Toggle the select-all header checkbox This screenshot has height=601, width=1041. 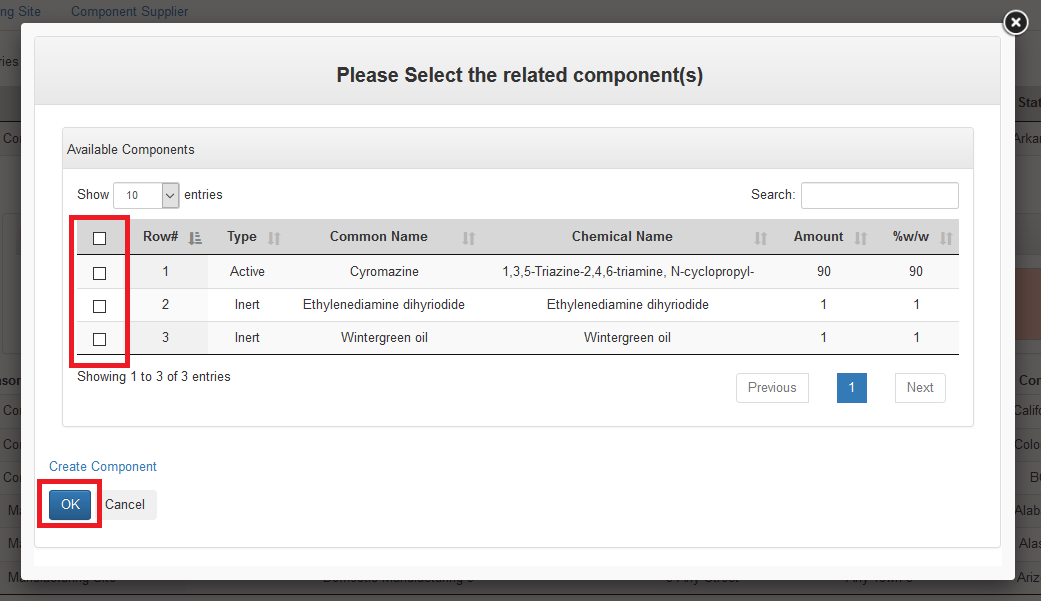(x=99, y=238)
